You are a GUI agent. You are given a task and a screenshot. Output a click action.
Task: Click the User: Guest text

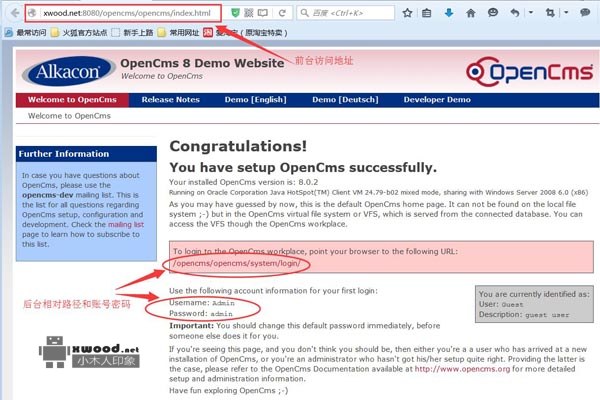(501, 304)
